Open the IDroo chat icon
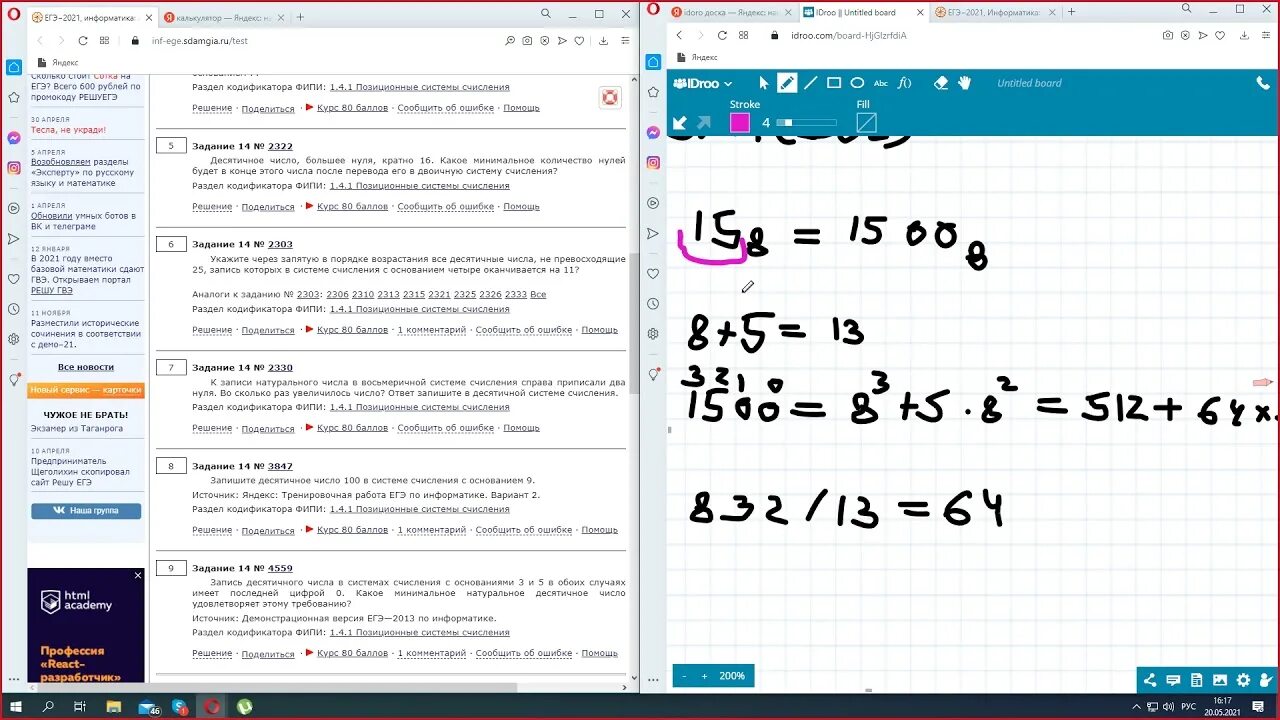This screenshot has width=1280, height=720. coord(1172,680)
